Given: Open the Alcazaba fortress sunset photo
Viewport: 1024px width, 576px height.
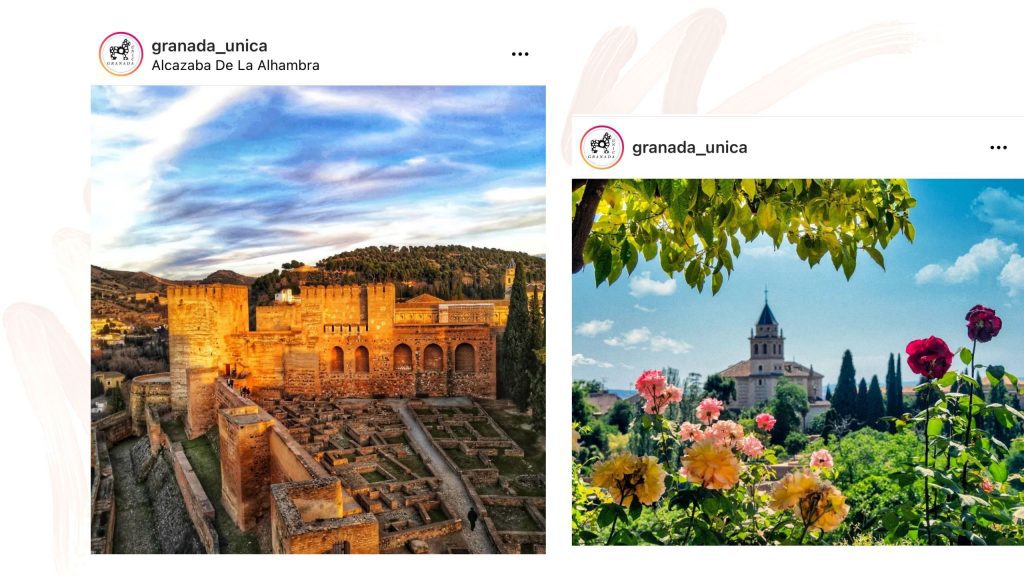Looking at the screenshot, I should 318,319.
